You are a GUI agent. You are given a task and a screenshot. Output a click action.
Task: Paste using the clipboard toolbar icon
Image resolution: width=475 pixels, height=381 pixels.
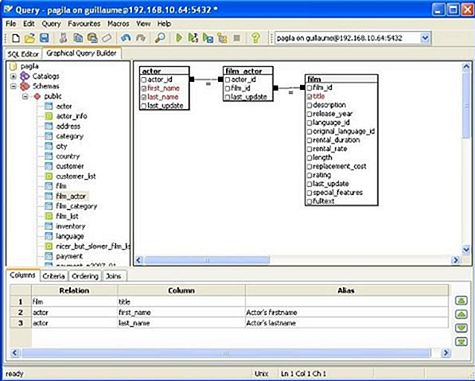coord(92,38)
